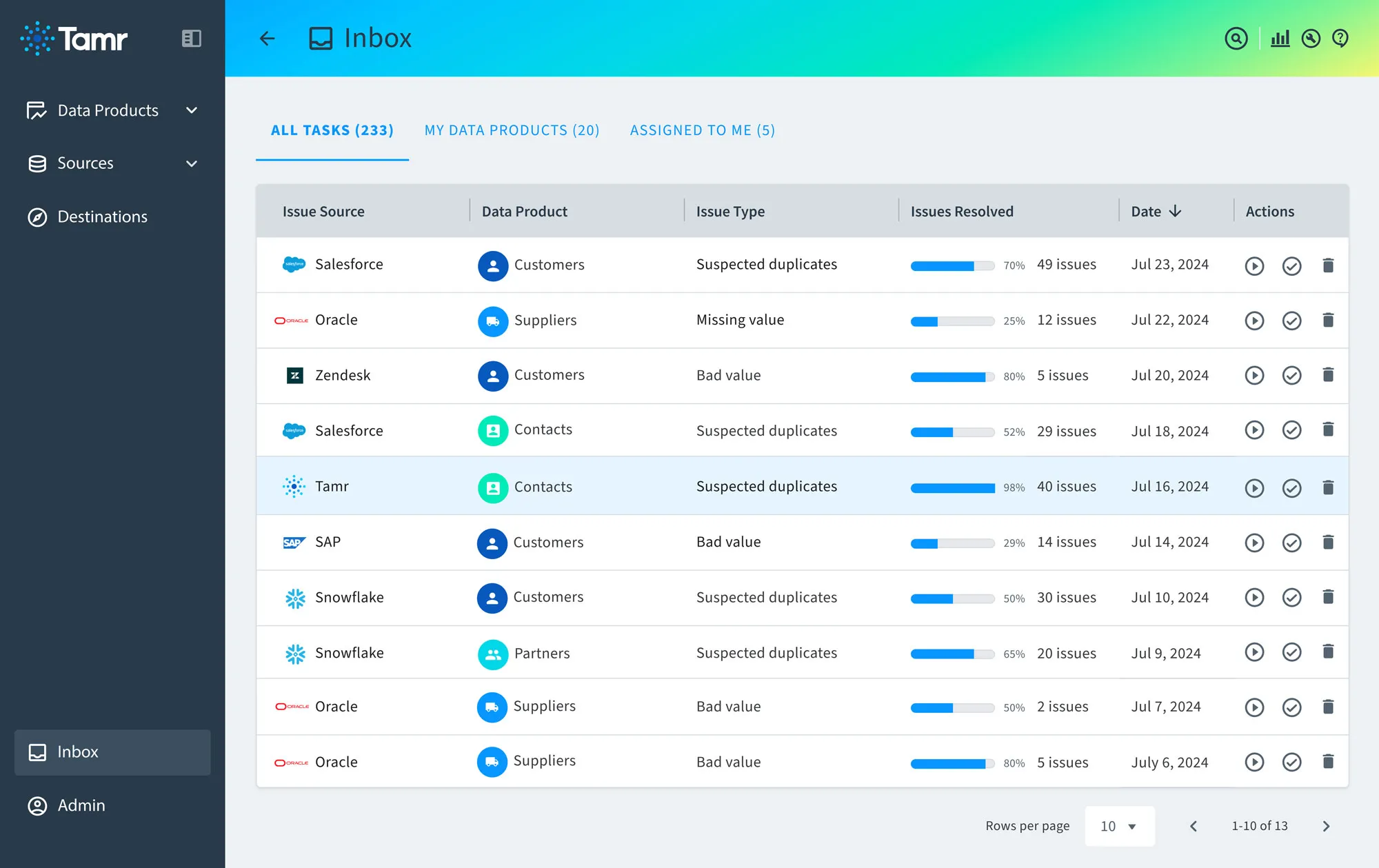Click the Issue Type column header
The width and height of the screenshot is (1379, 868).
(x=730, y=212)
